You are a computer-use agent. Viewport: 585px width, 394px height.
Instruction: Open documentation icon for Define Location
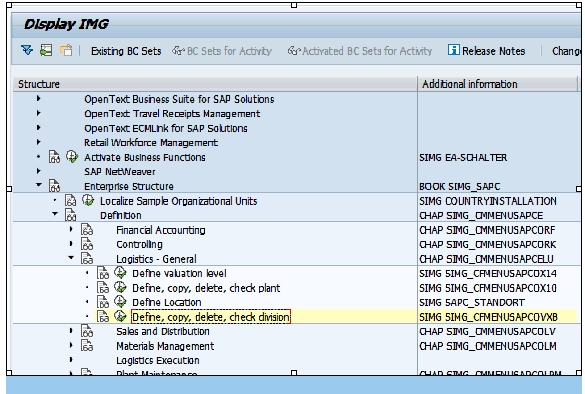(x=103, y=302)
